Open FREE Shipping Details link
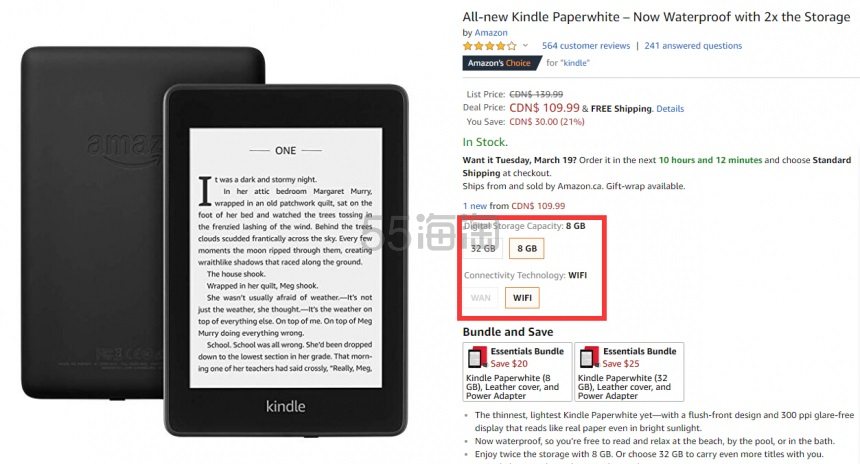This screenshot has height=464, width=860. 670,109
